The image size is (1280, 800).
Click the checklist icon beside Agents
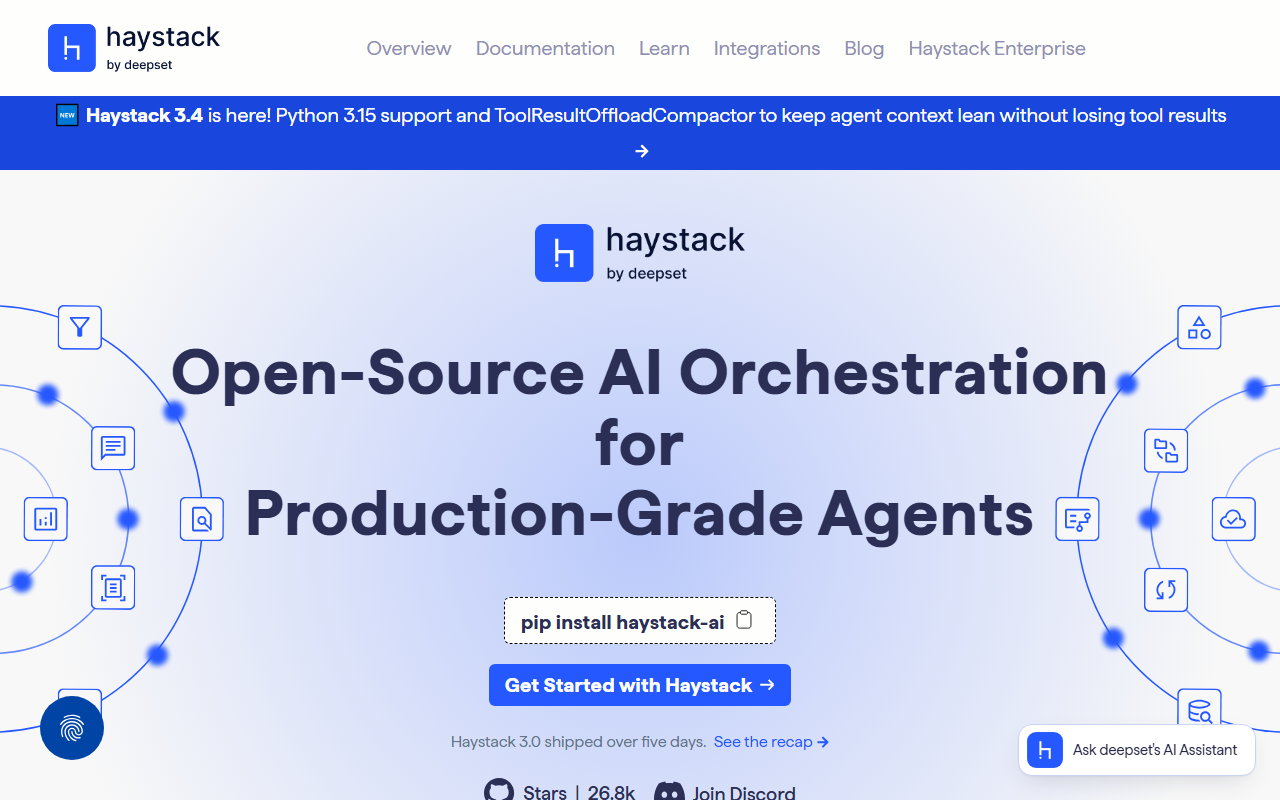coord(1078,519)
